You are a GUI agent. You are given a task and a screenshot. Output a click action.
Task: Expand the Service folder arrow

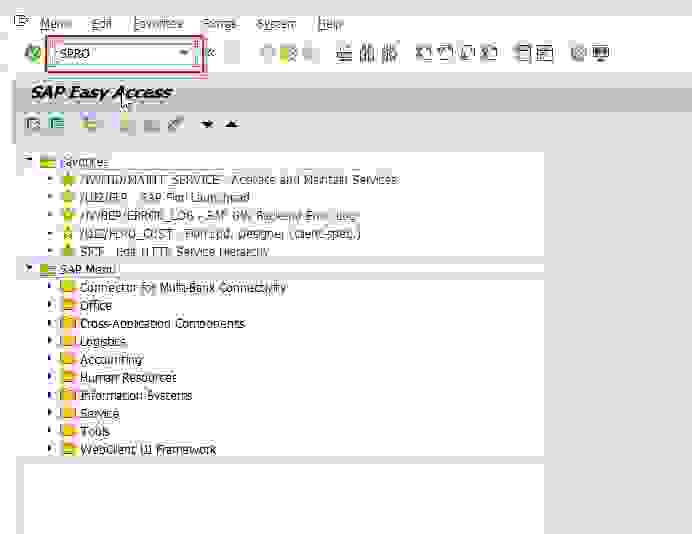(x=50, y=412)
